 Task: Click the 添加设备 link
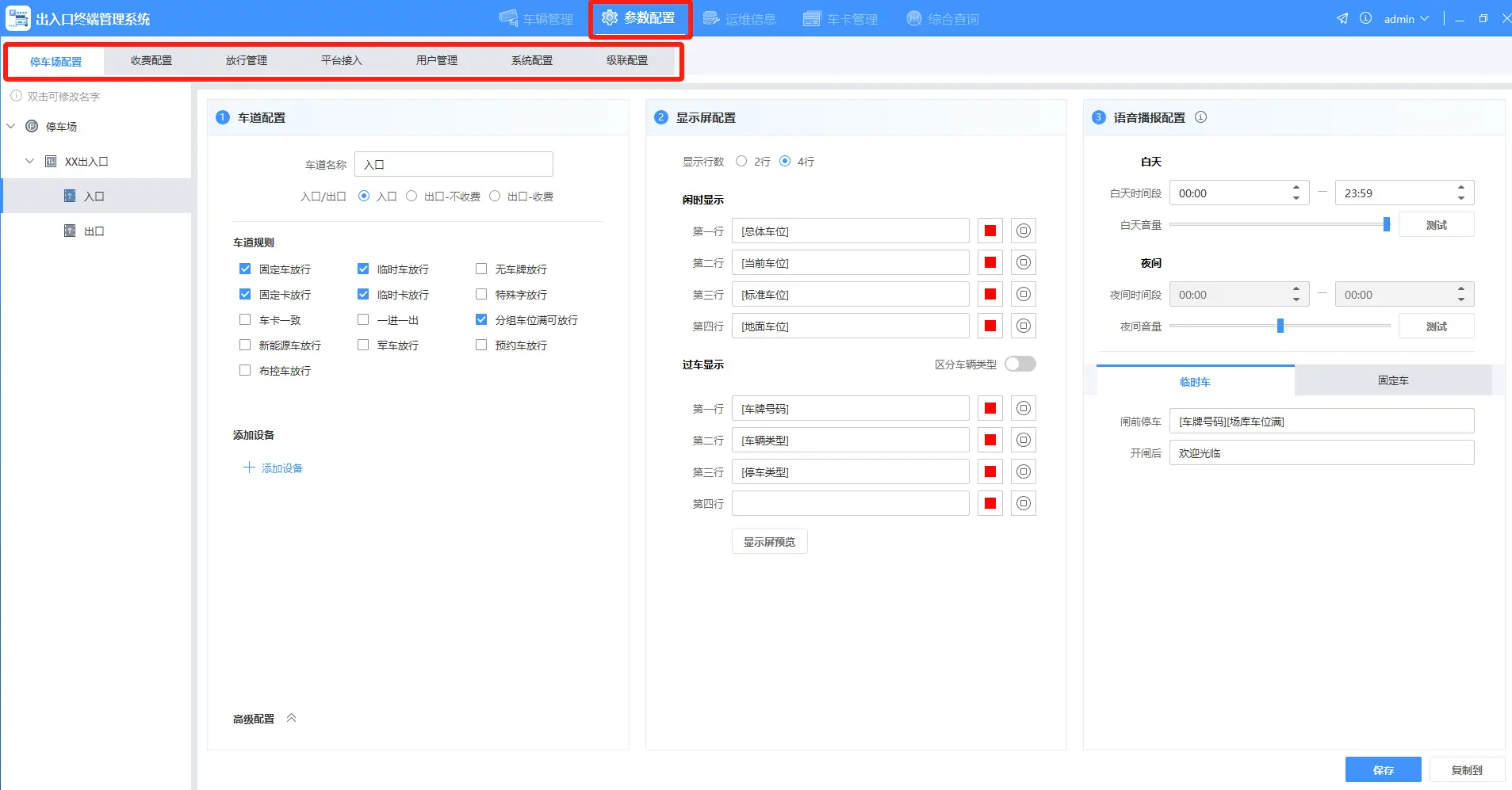coord(273,468)
